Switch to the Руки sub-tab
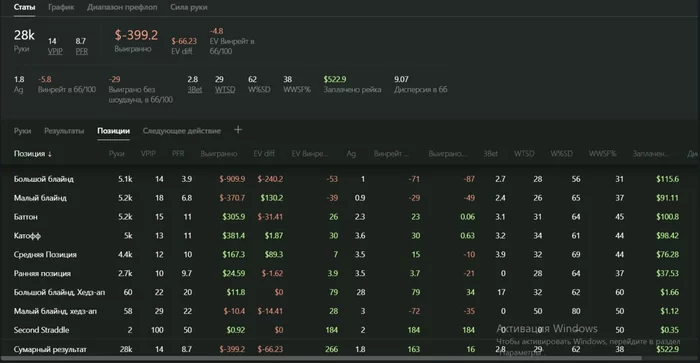The height and width of the screenshot is (363, 700). pyautogui.click(x=22, y=131)
